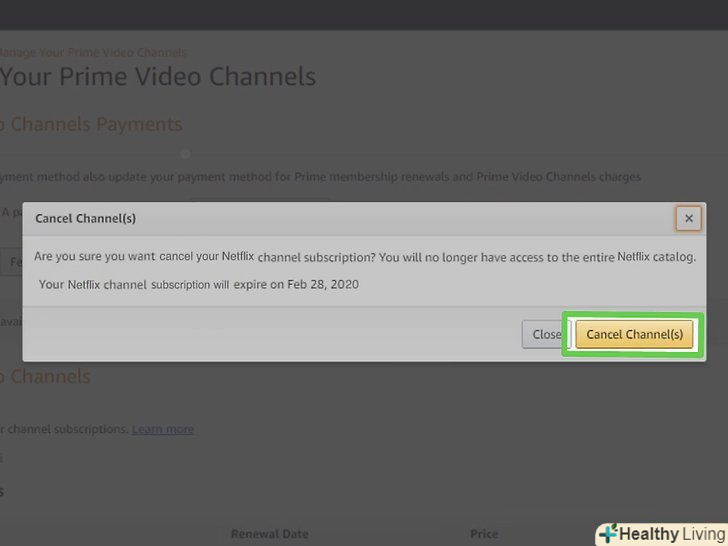Screen dimensions: 728x546
Task: Select the Price column header
Action: [484, 534]
